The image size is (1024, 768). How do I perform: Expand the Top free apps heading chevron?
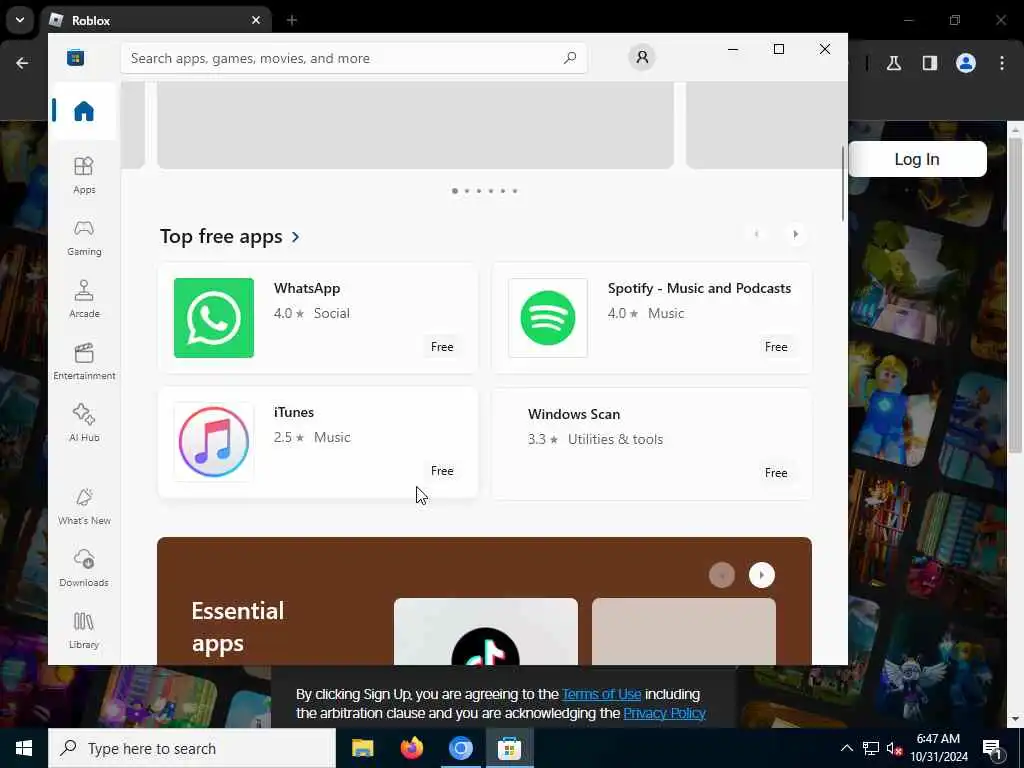tap(296, 236)
